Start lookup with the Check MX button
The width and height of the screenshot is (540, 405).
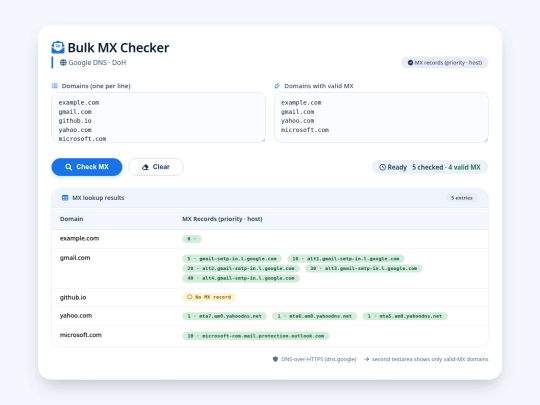pyautogui.click(x=87, y=167)
